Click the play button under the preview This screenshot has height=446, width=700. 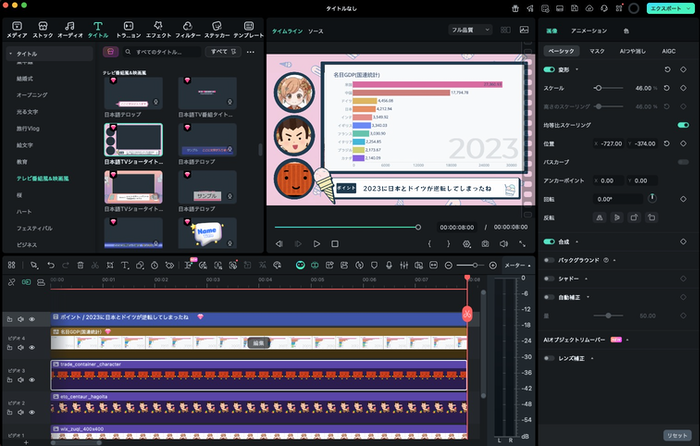click(317, 243)
